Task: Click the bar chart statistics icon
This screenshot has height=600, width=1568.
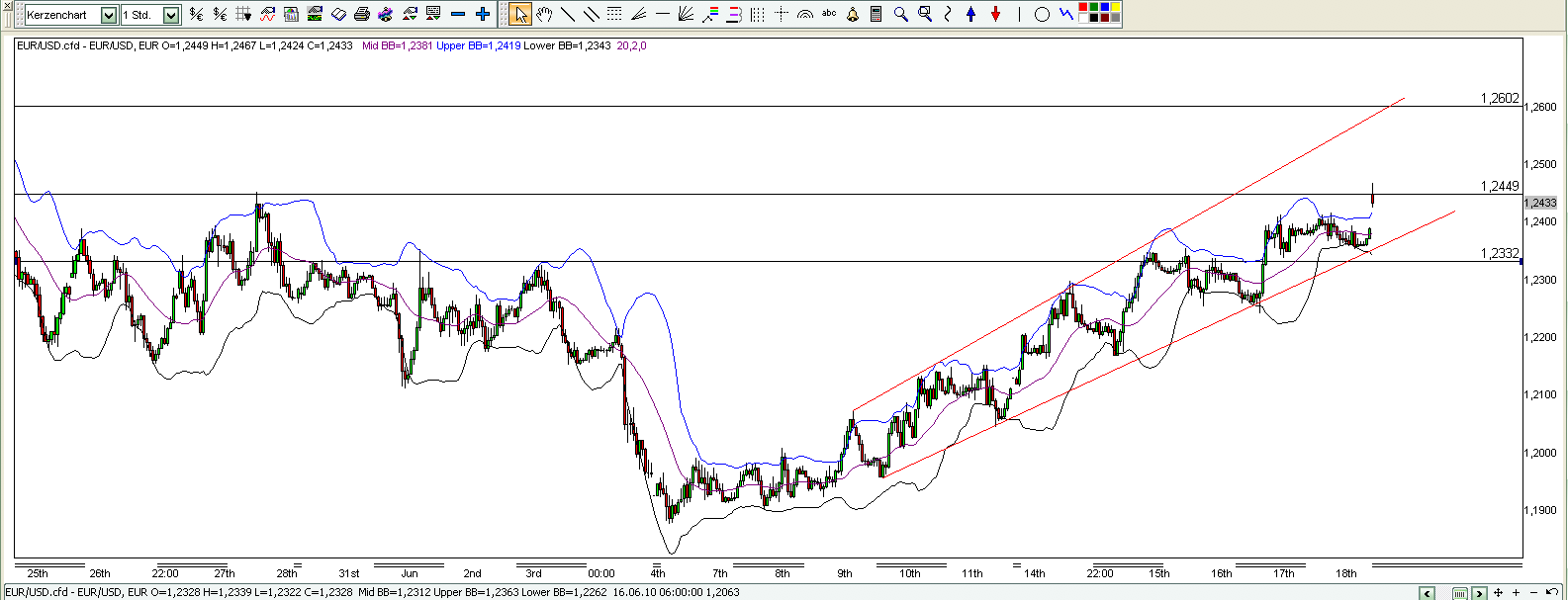Action: [291, 14]
